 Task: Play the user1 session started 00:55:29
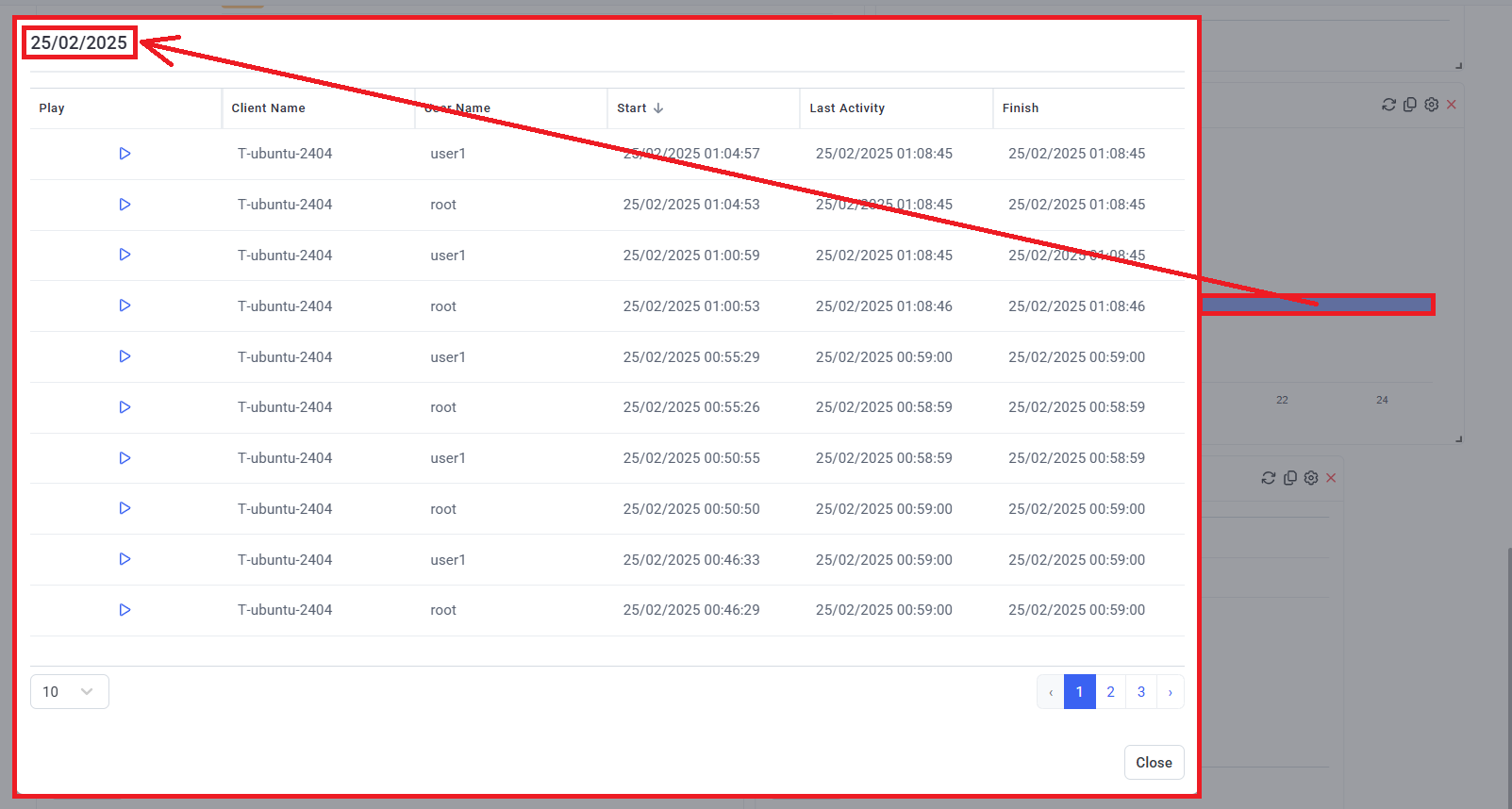[x=125, y=356]
